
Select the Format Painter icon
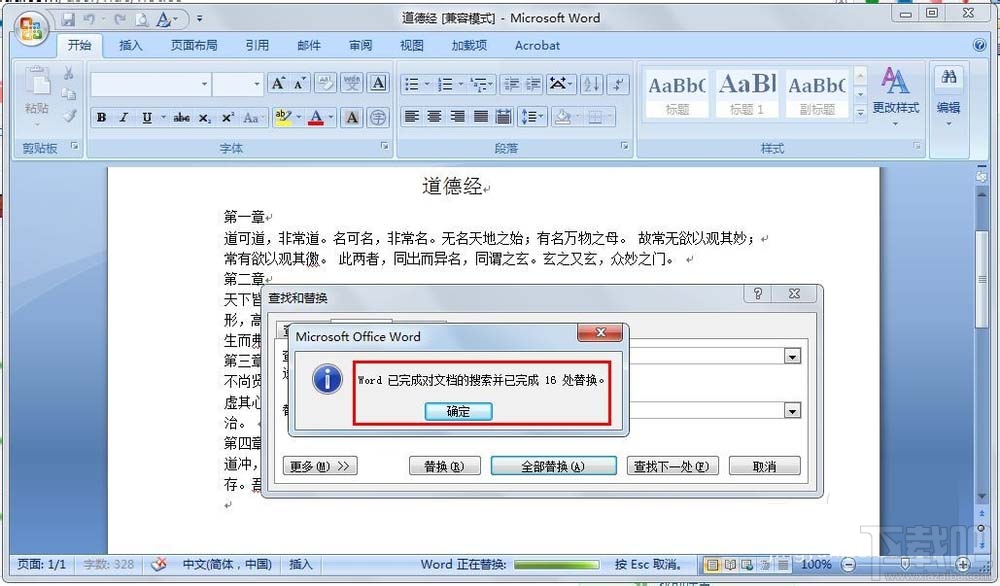point(68,117)
